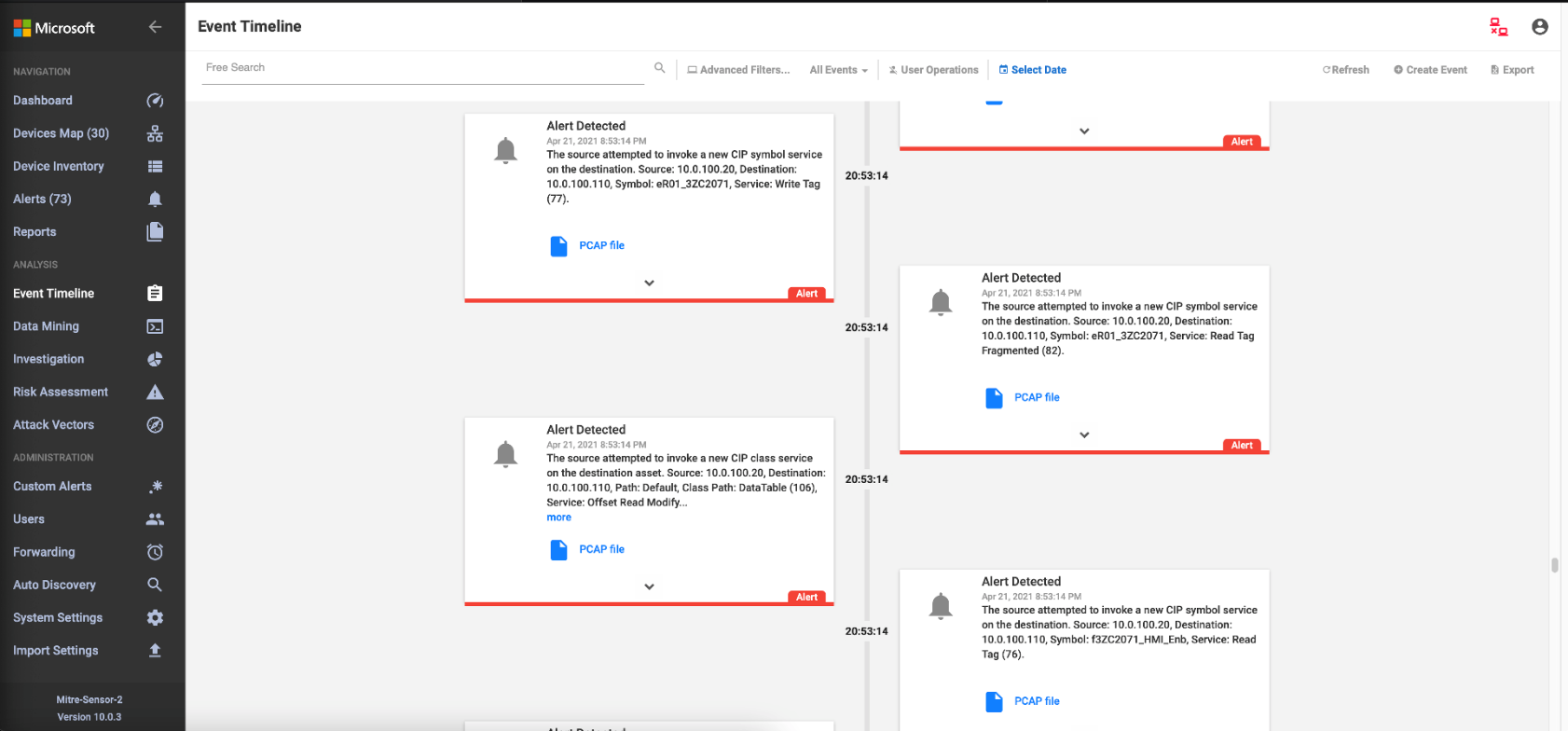Click the Alert tag on CIP class service card
Screen dimensions: 1568x731
click(806, 598)
